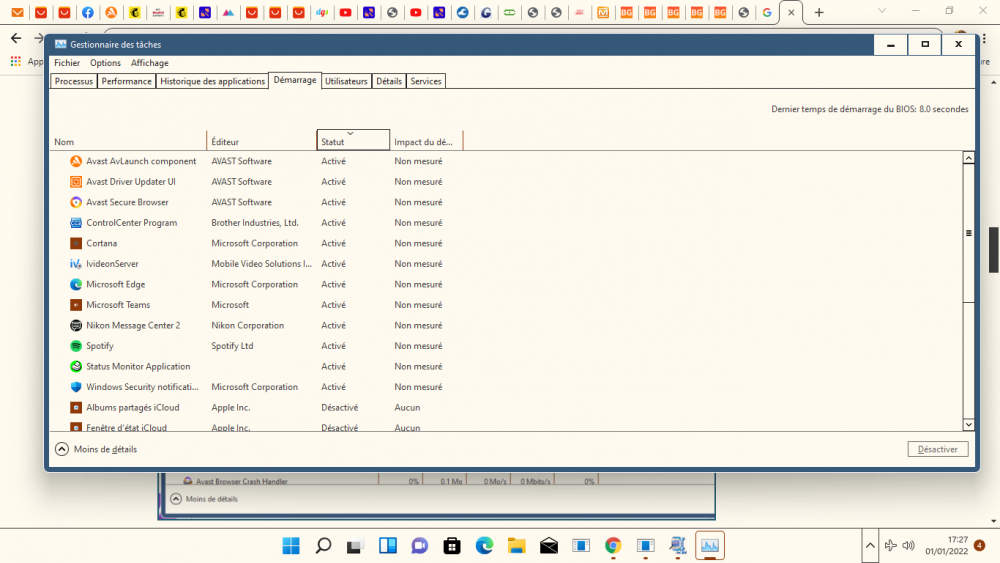Click Nikon Corporation publisher cell
1000x563 pixels.
click(247, 325)
